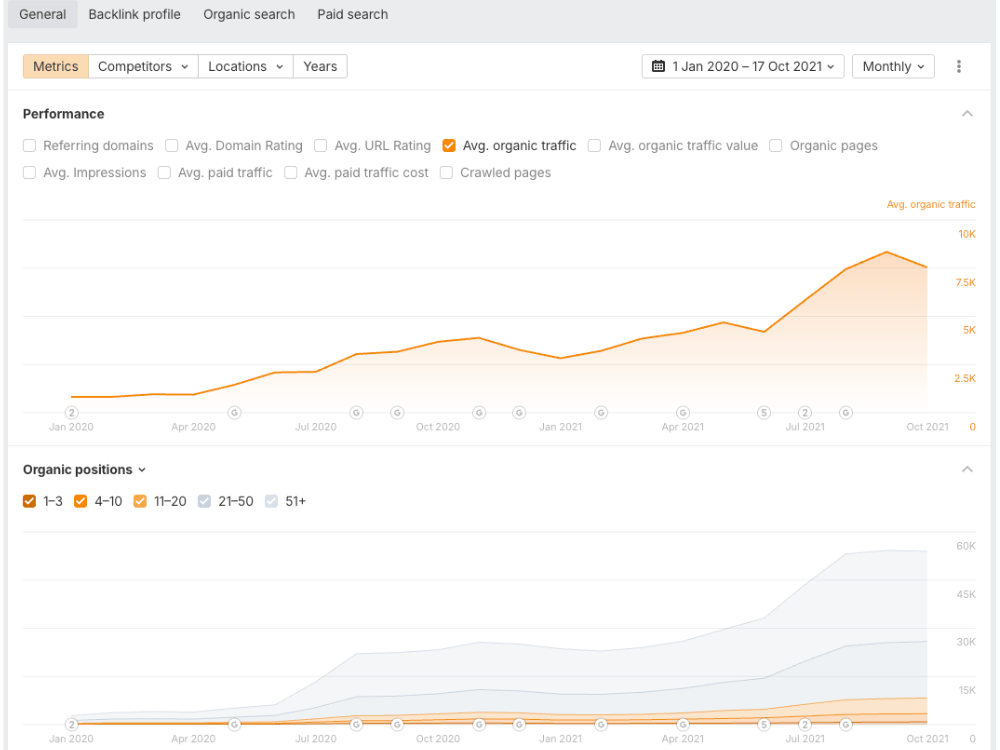Select the Metrics button

(x=55, y=66)
